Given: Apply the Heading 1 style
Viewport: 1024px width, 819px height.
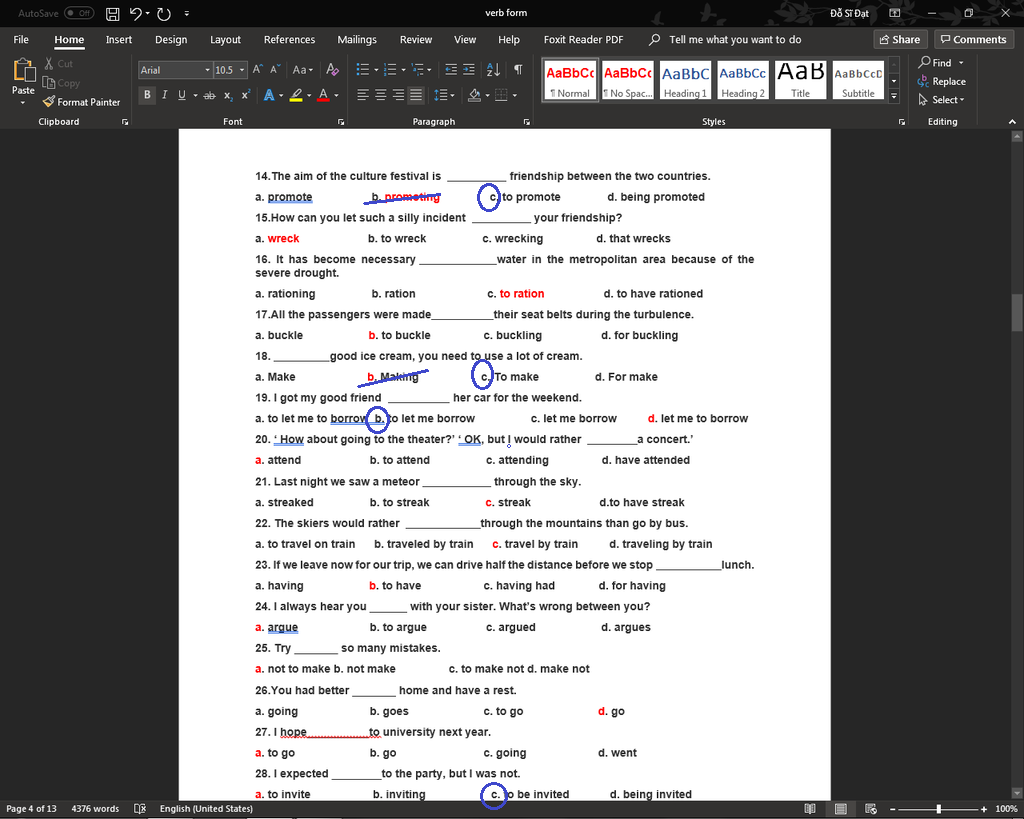Looking at the screenshot, I should pyautogui.click(x=685, y=80).
